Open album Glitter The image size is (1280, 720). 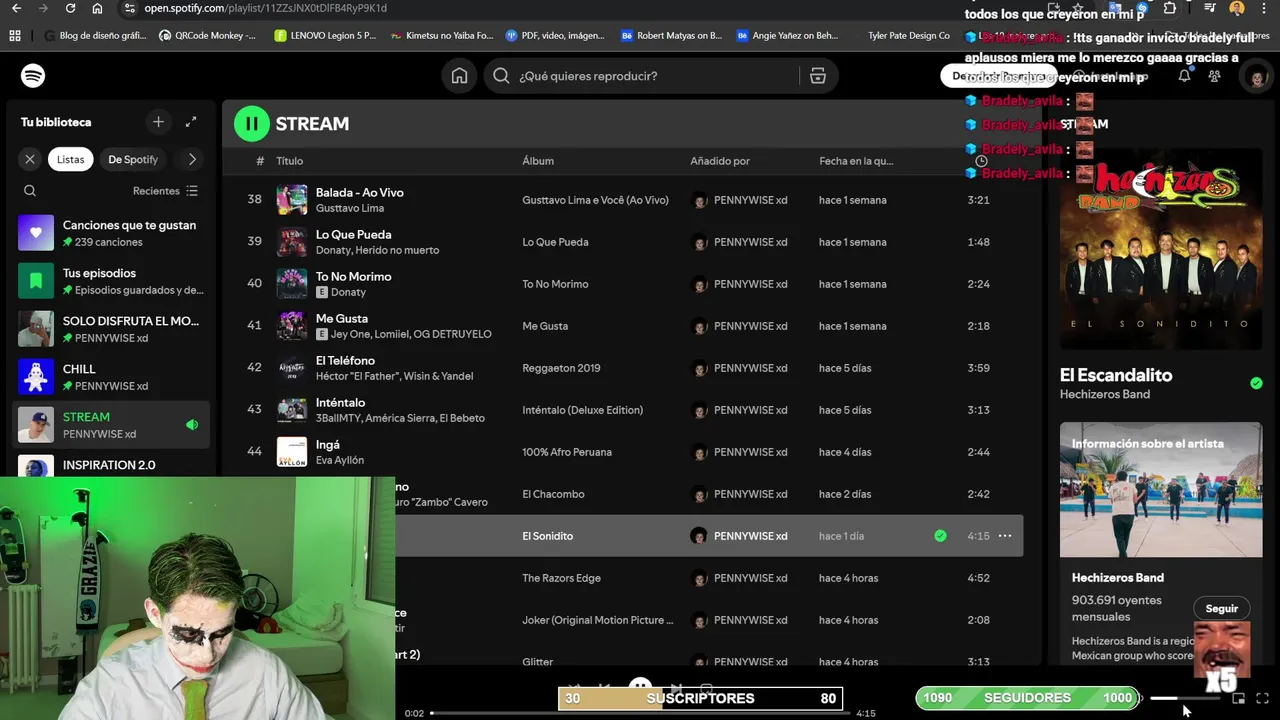click(x=538, y=662)
